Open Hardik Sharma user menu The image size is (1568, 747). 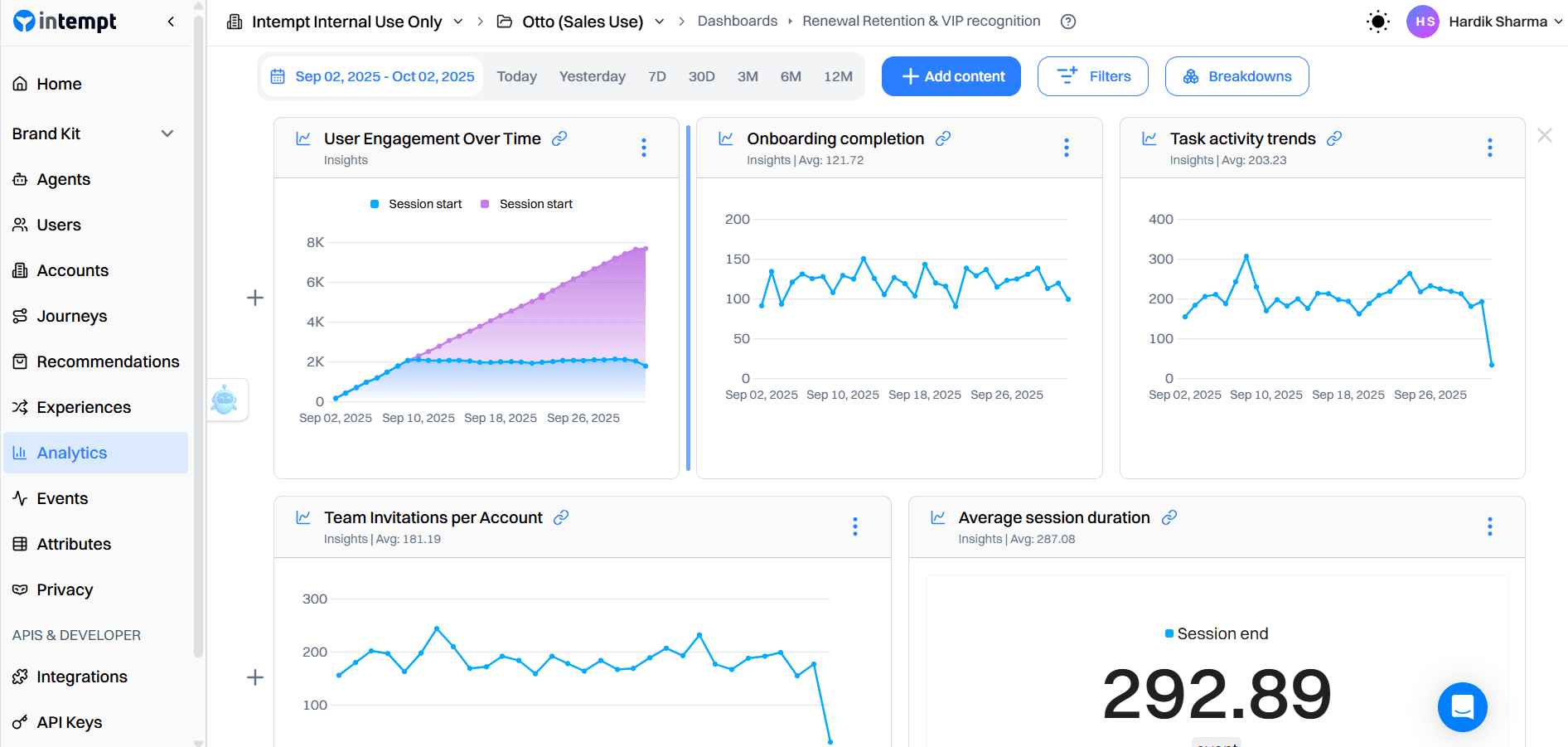click(x=1483, y=22)
